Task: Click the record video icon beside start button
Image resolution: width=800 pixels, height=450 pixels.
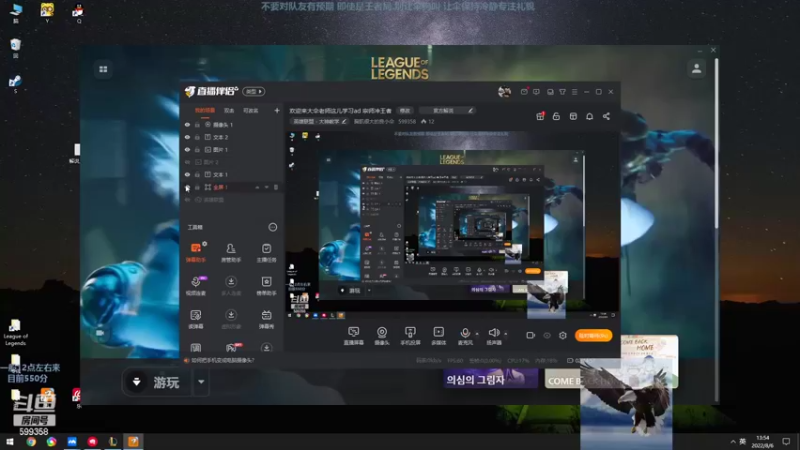Action: pyautogui.click(x=531, y=335)
